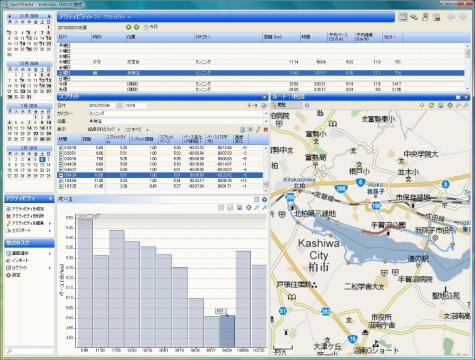The image size is (475, 360).
Task: Open the スプリット panel header dropdown arrow
Action: (265, 97)
